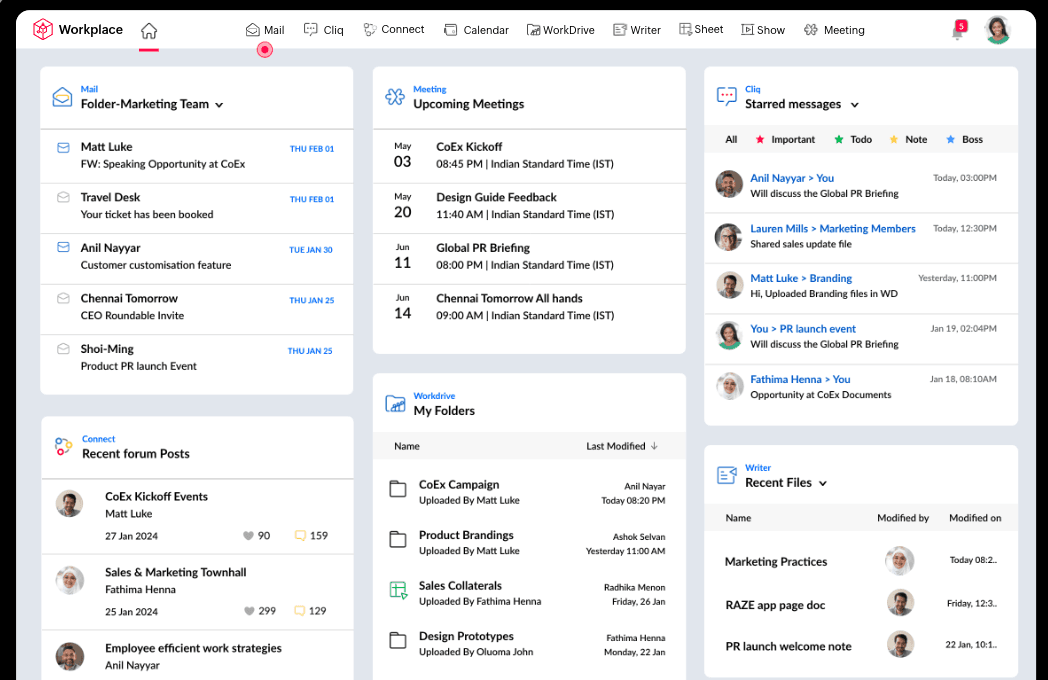
Task: Open Mail from the top navigation
Action: [x=265, y=30]
